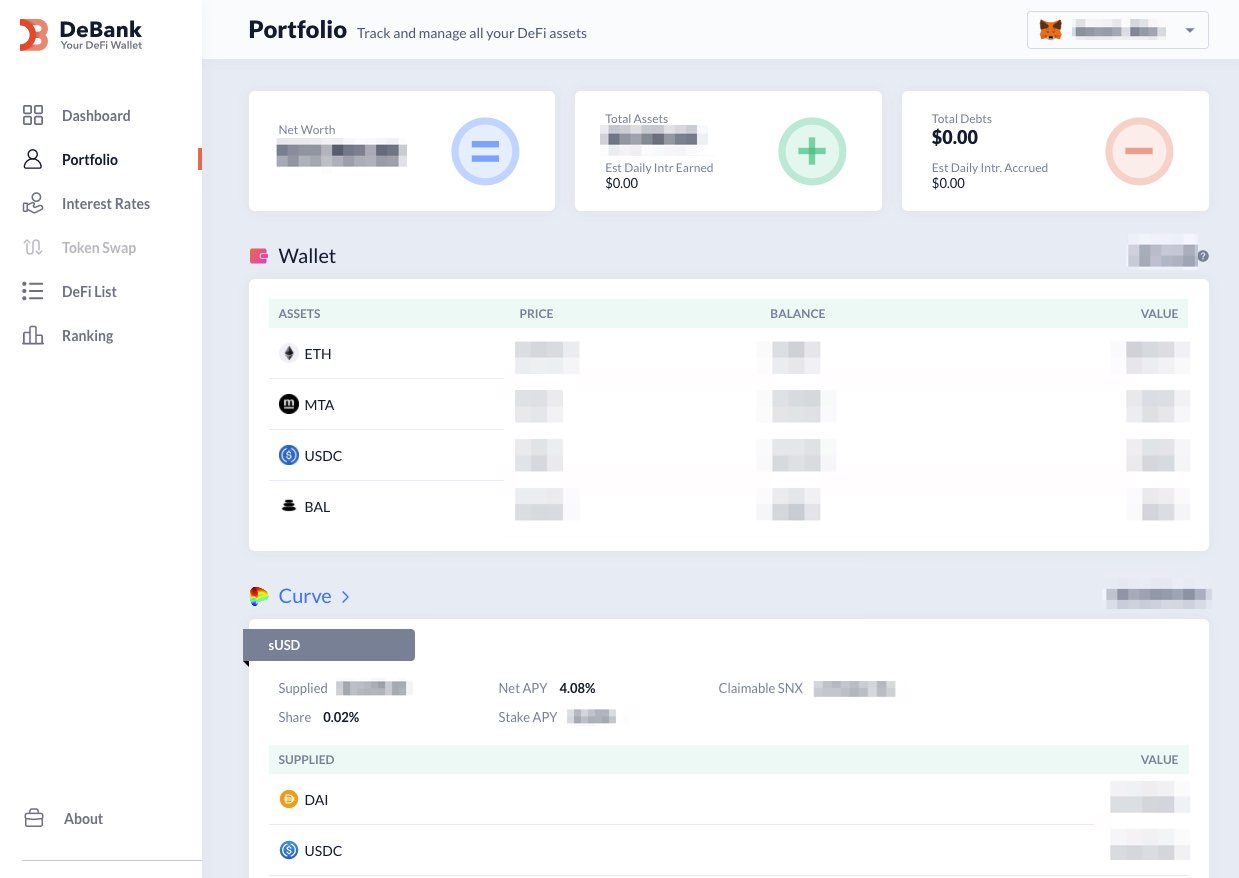Click the ETH token icon
Viewport: 1239px width, 878px height.
pos(288,353)
